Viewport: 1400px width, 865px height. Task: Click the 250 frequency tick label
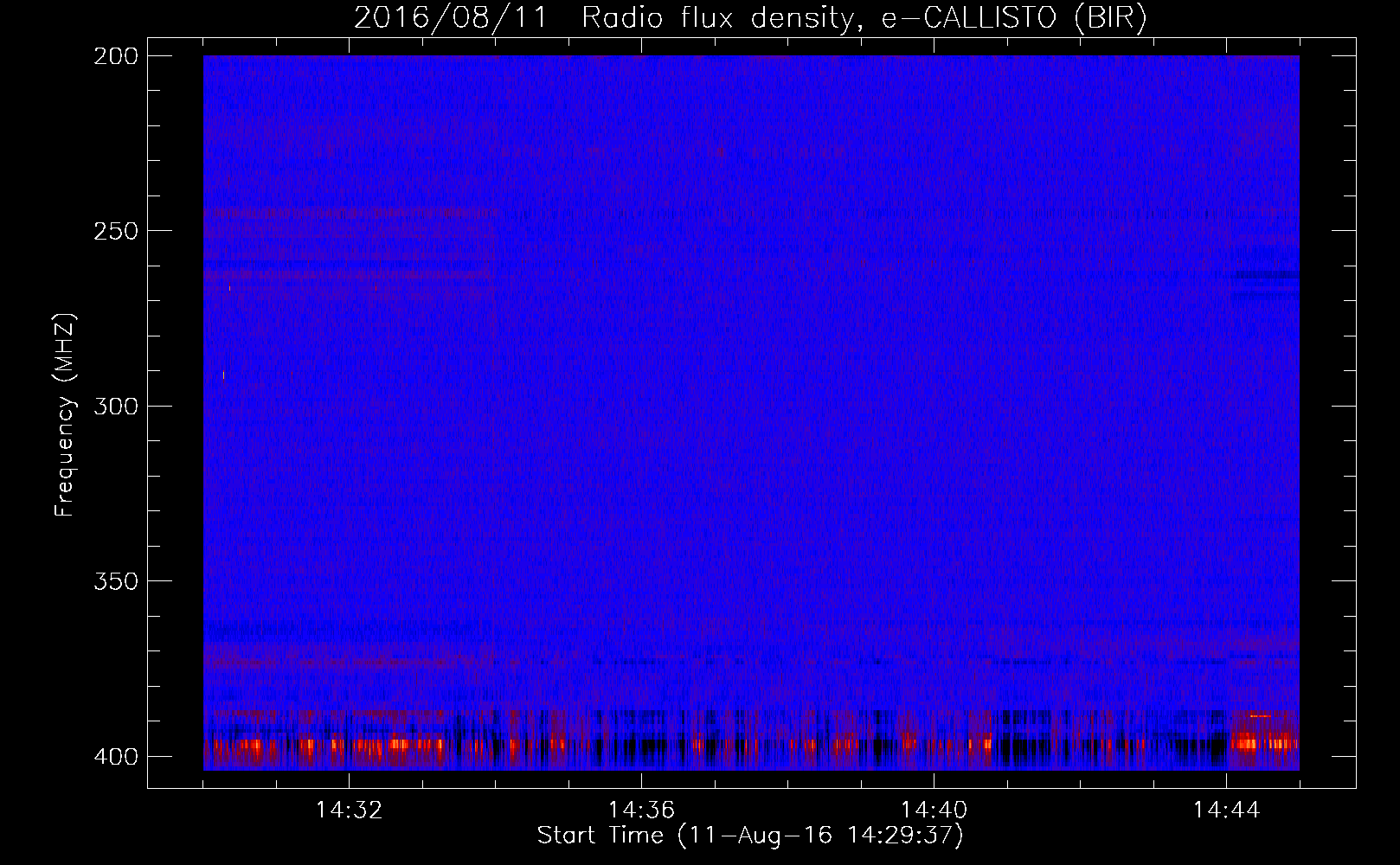[x=115, y=231]
